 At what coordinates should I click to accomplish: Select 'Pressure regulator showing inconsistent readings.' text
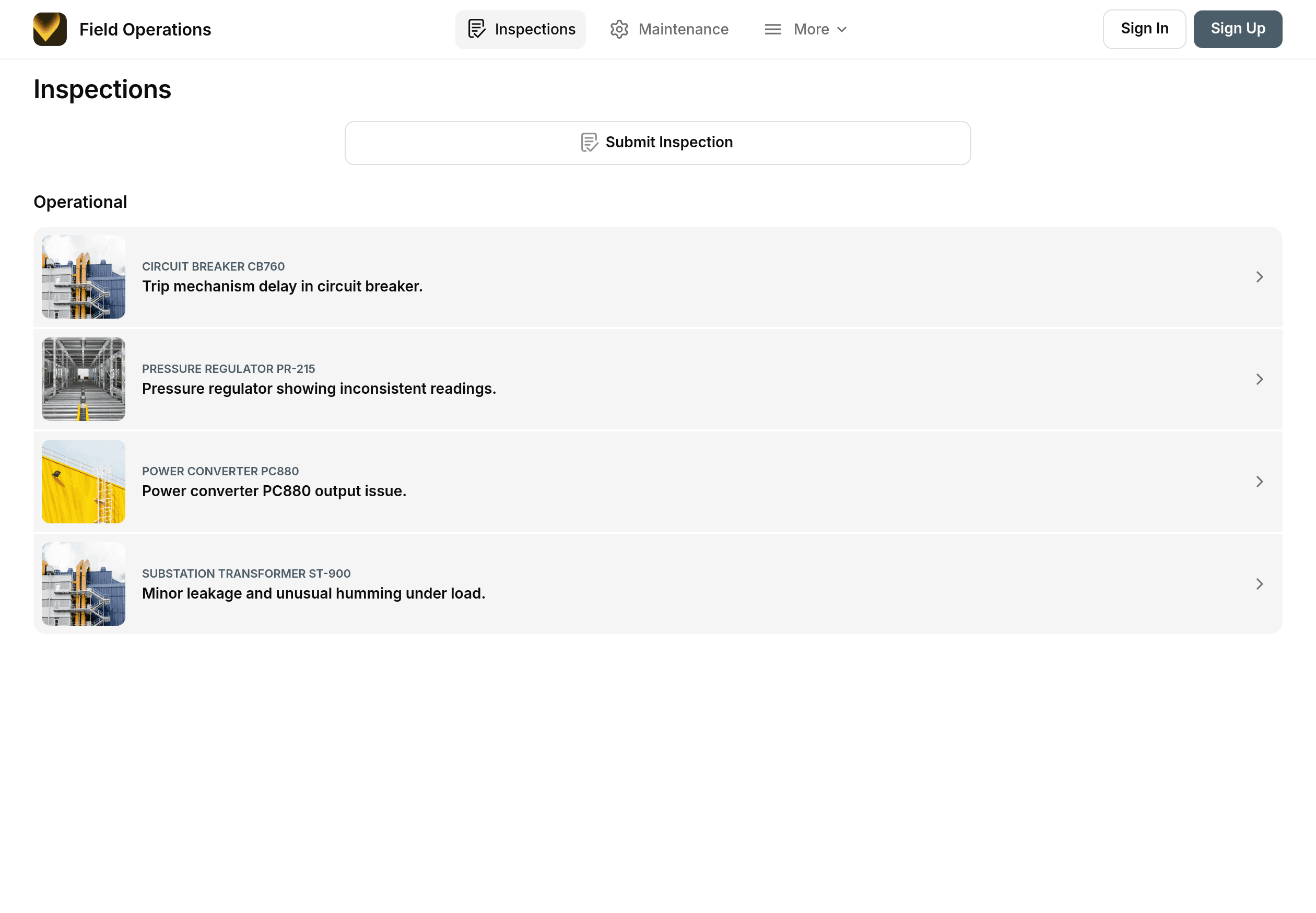click(x=319, y=389)
